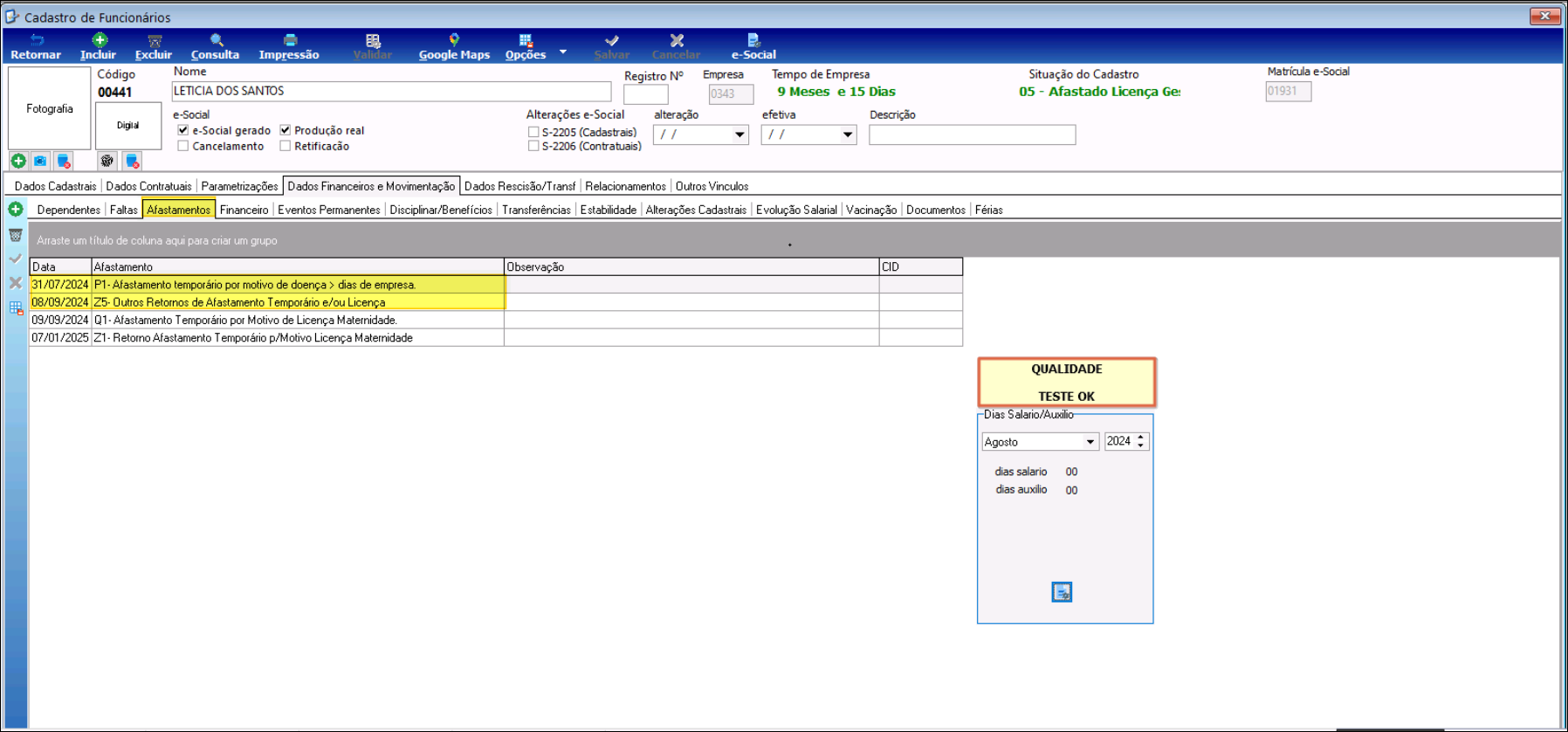Screen dimensions: 1568x732
Task: Click the Data column header
Action: pyautogui.click(x=60, y=266)
